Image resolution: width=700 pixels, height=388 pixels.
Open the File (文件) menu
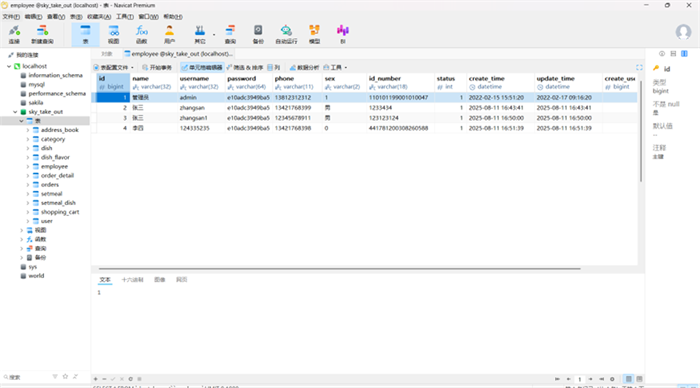click(11, 17)
